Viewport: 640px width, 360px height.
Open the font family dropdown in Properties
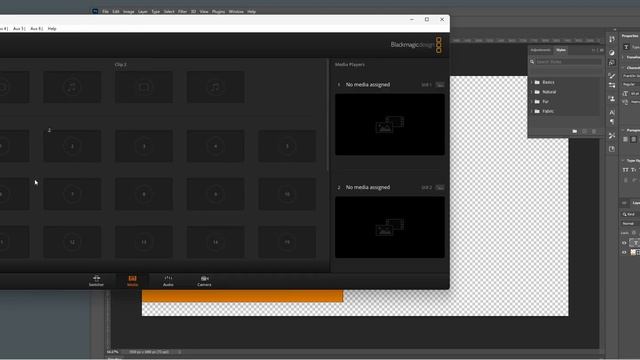pyautogui.click(x=631, y=76)
